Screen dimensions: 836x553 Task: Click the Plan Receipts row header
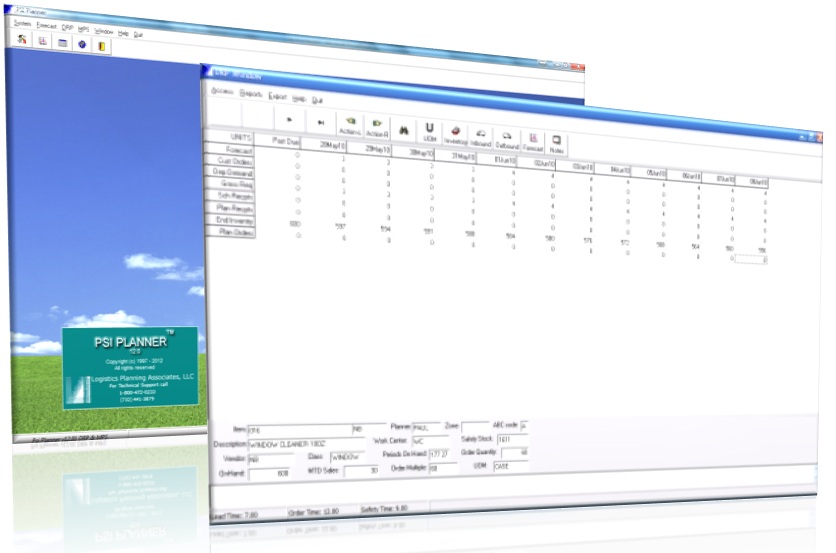coord(230,207)
